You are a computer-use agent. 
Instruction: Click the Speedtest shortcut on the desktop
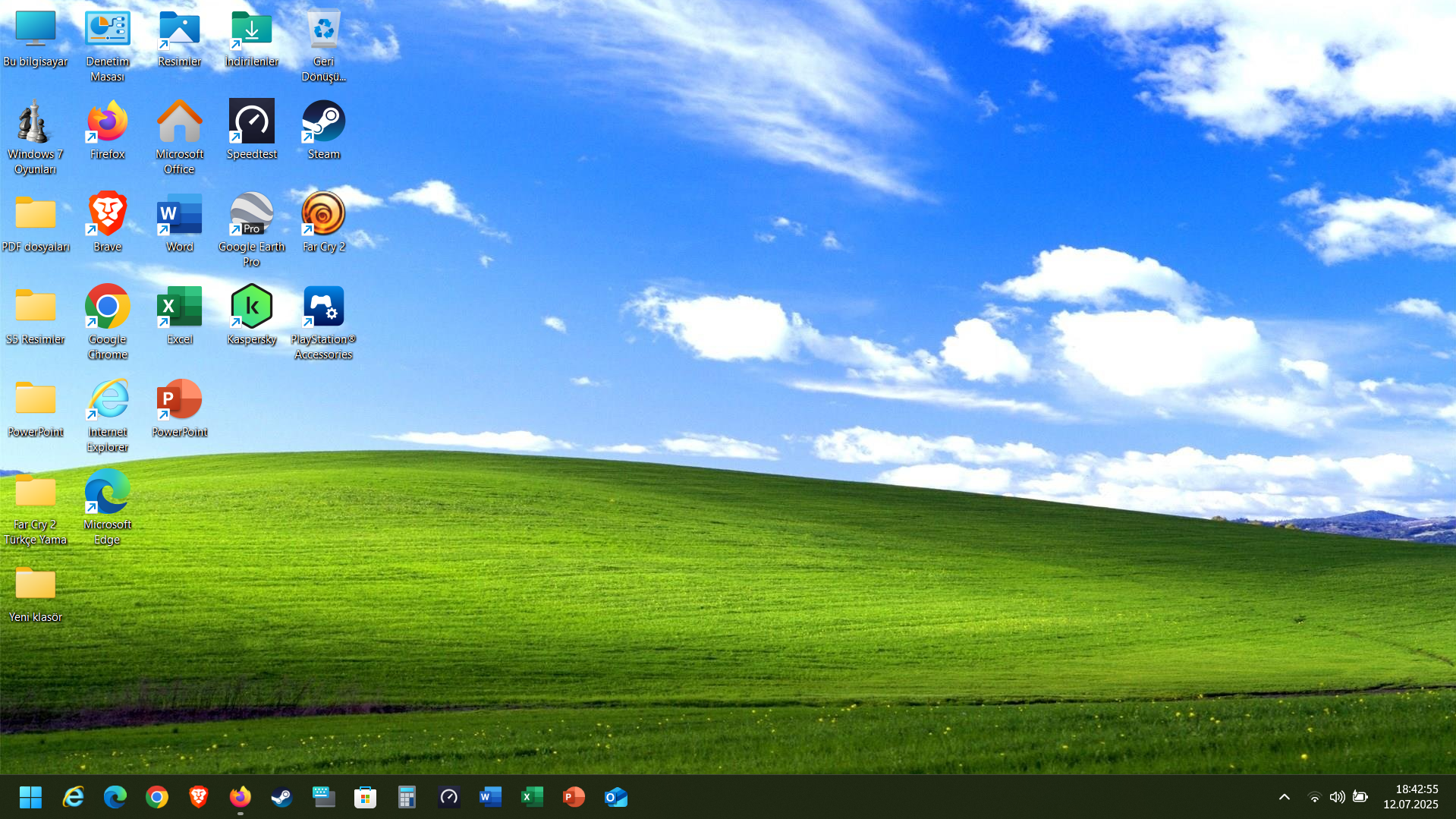pyautogui.click(x=252, y=131)
